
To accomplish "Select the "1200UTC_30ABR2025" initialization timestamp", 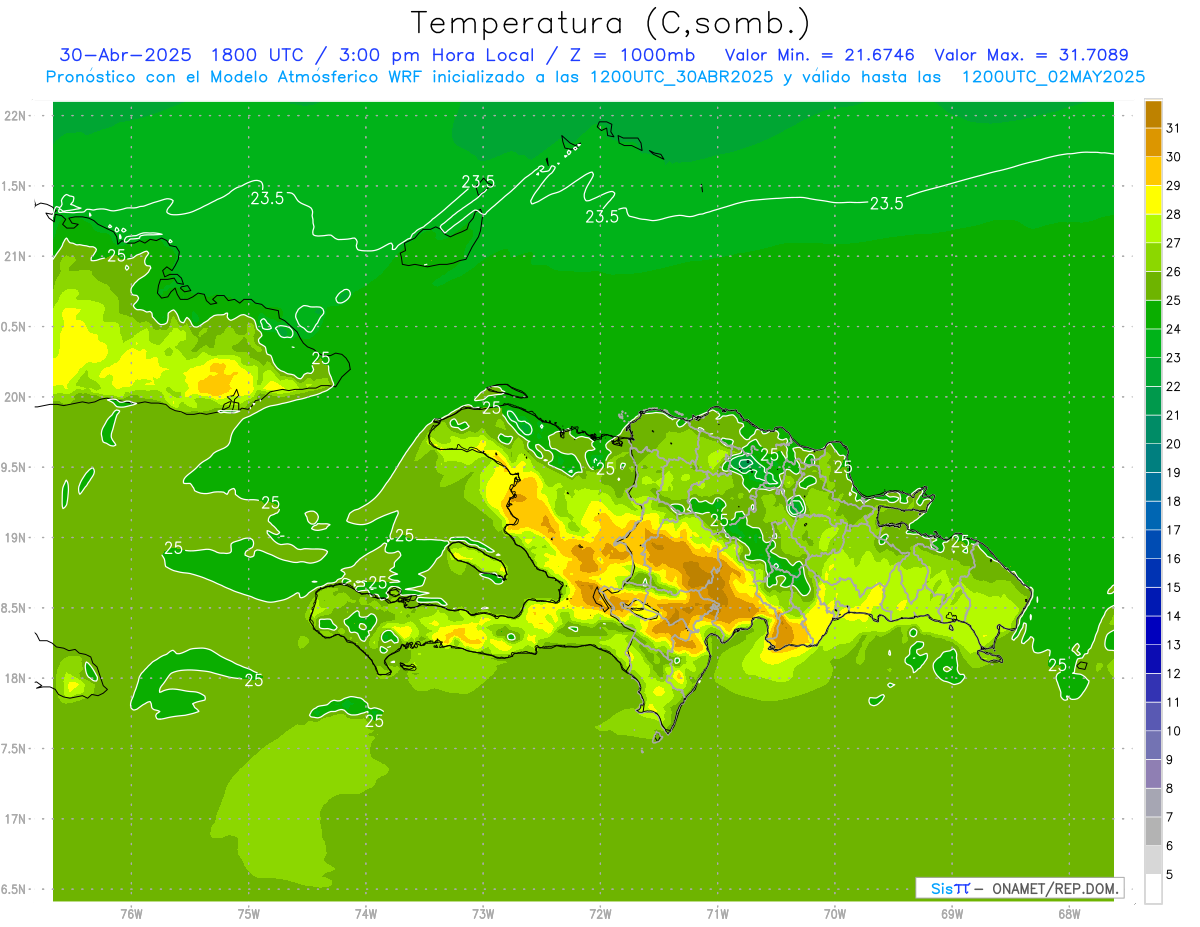I will pyautogui.click(x=682, y=77).
